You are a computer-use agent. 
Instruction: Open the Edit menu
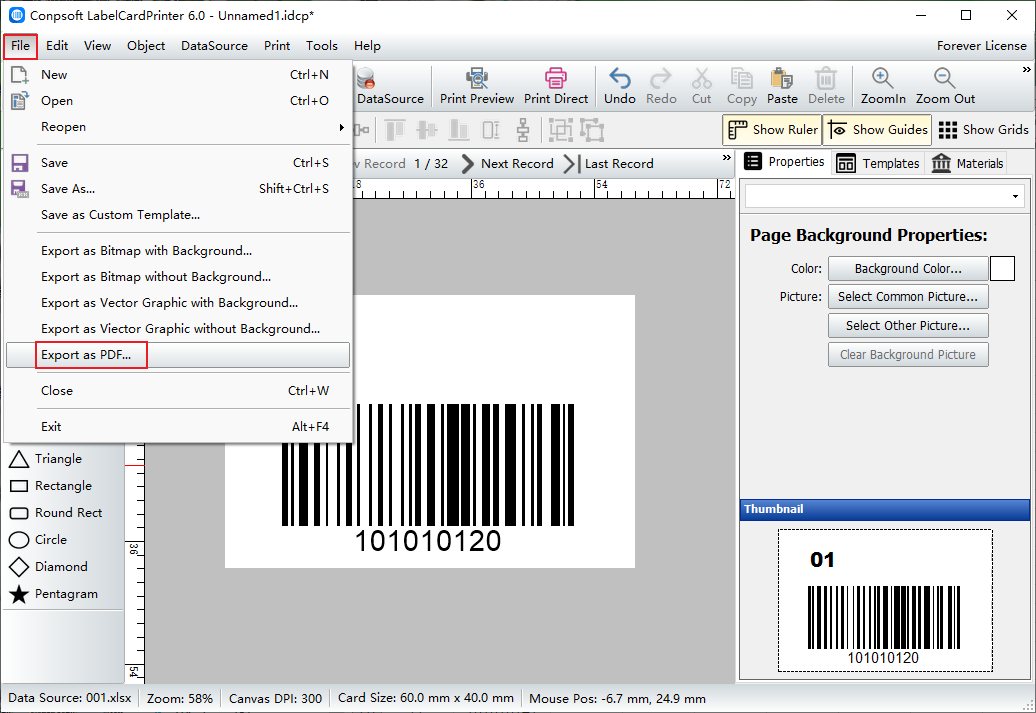point(57,46)
